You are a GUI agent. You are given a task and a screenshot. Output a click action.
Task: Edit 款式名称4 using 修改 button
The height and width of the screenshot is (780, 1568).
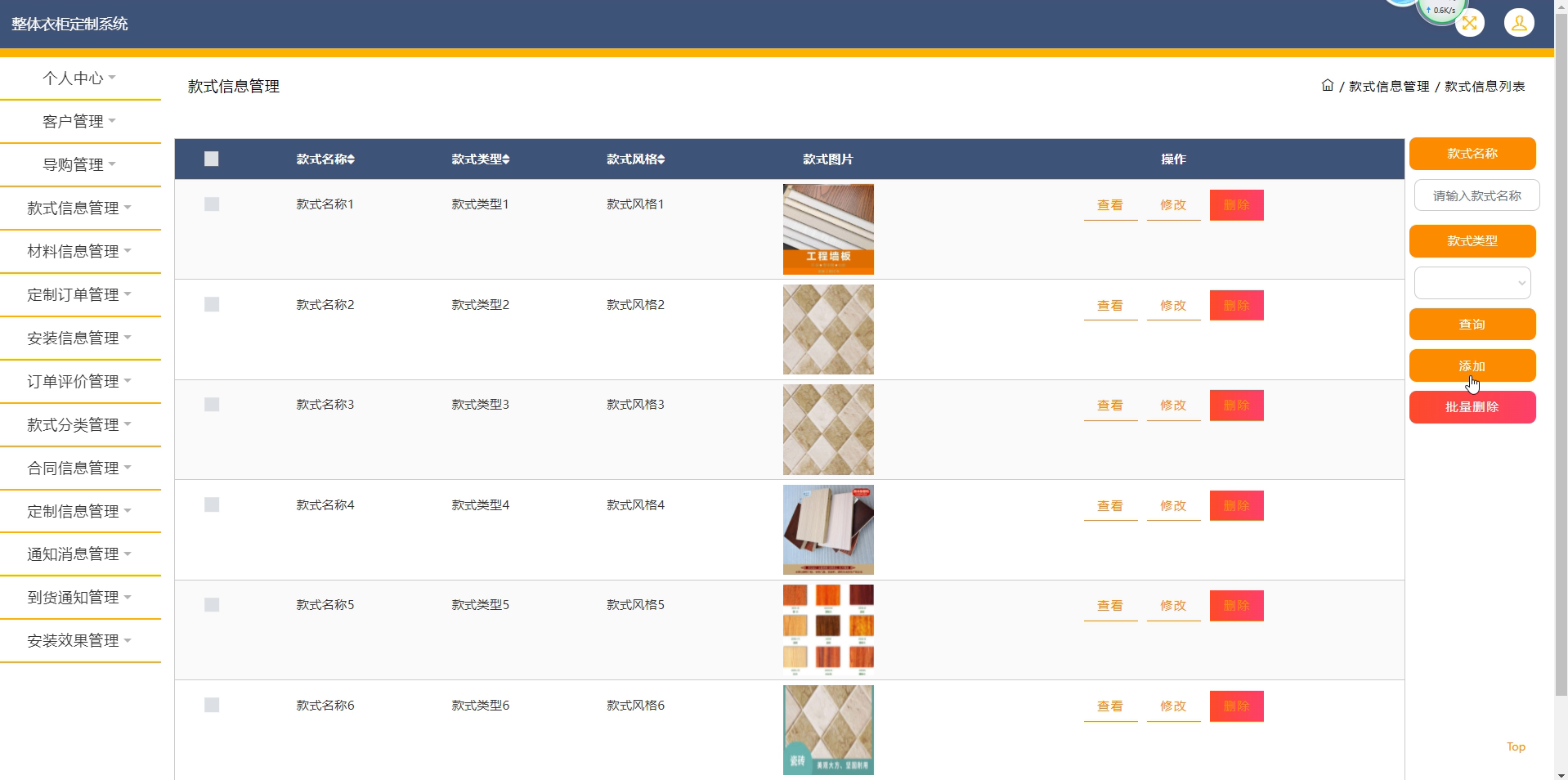(1173, 506)
